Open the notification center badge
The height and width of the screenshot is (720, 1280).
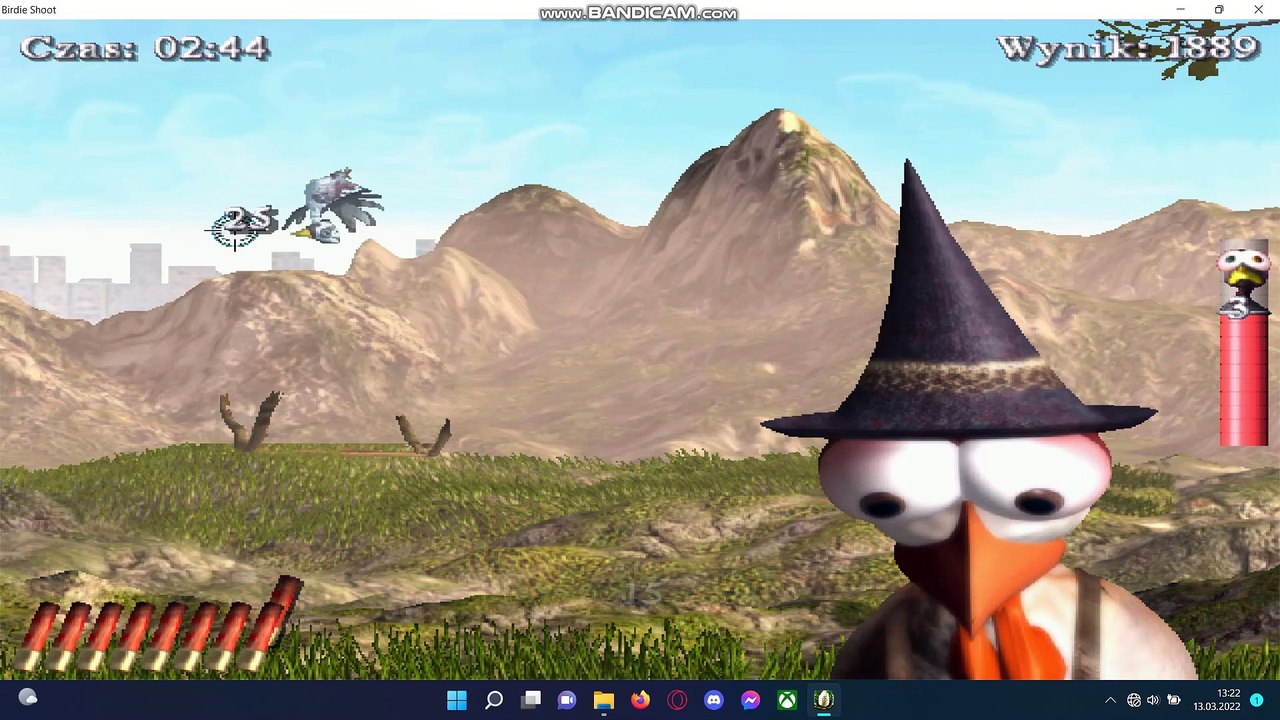click(1257, 700)
